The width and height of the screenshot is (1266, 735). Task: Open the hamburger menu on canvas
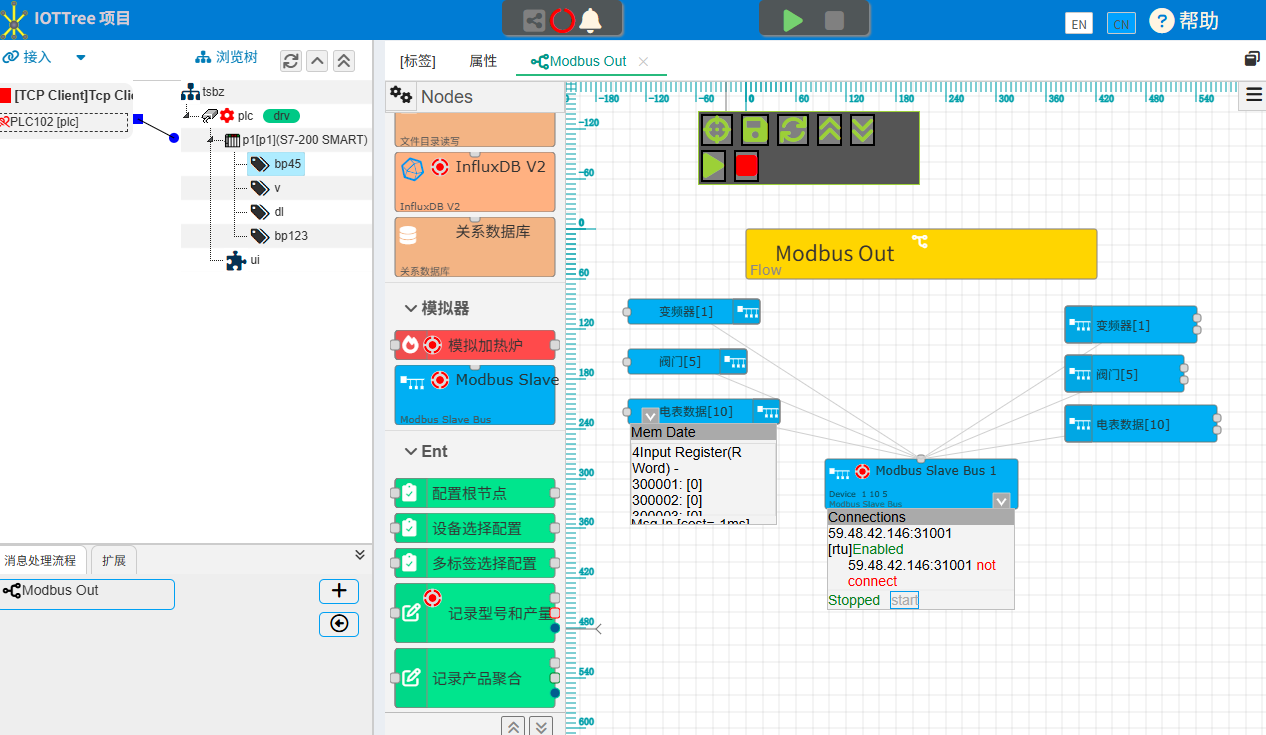[1253, 95]
